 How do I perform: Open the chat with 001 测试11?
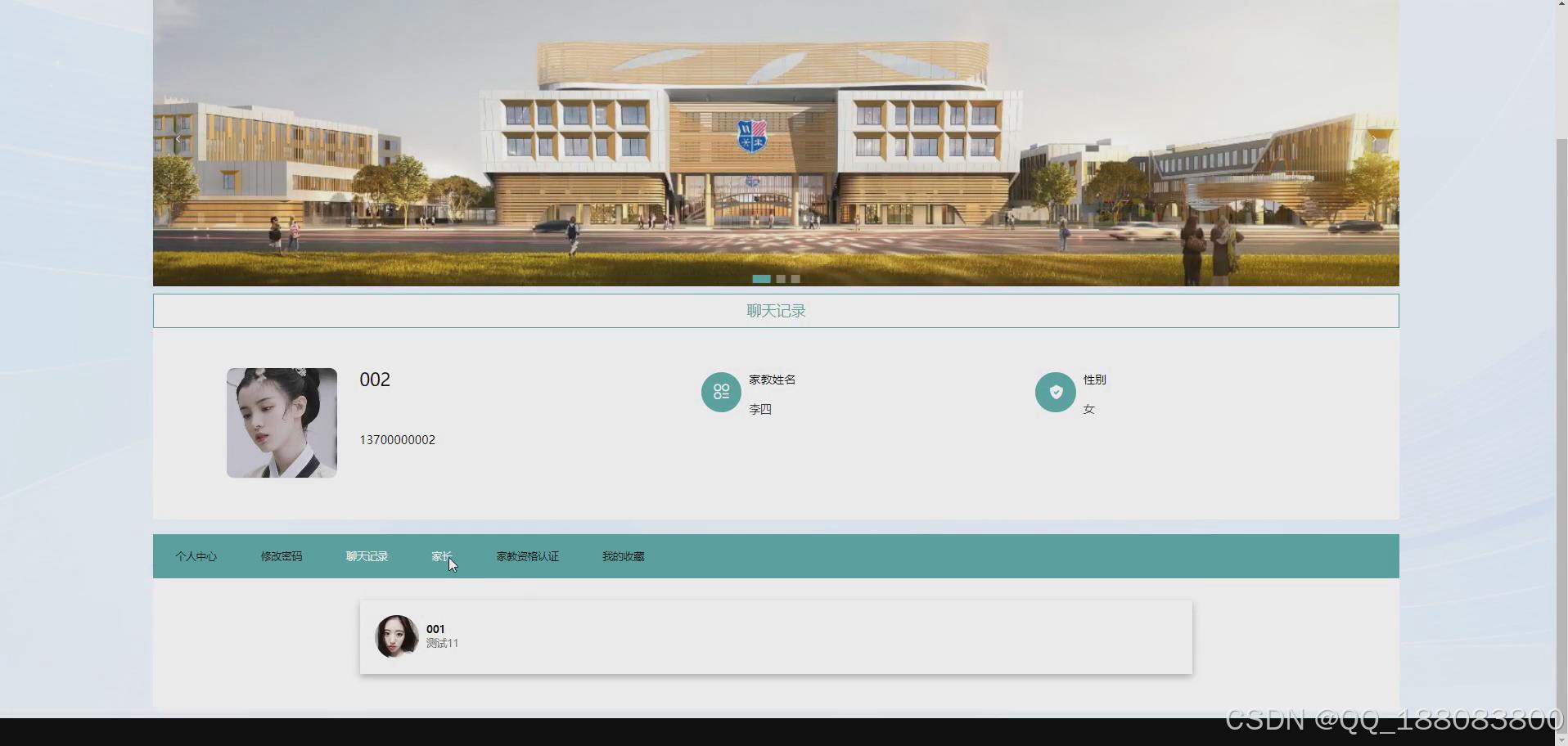click(776, 637)
